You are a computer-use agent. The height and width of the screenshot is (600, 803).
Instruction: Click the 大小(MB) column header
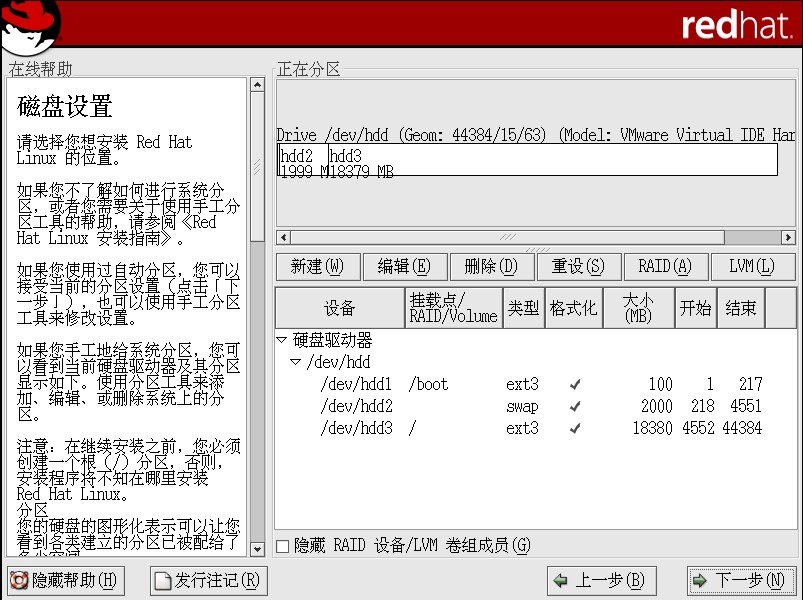click(639, 308)
